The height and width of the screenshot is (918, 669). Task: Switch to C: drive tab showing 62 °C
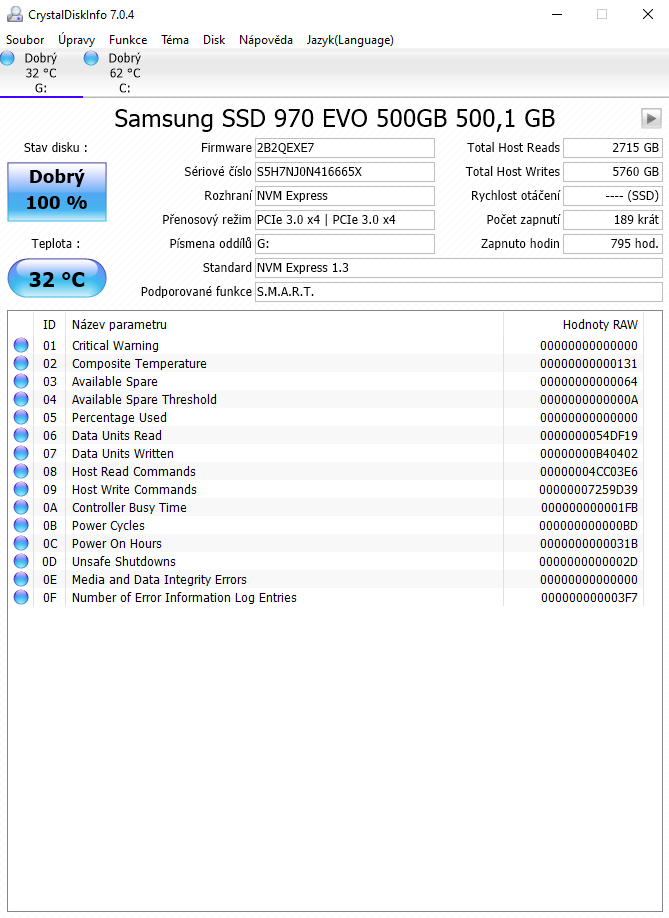(x=125, y=73)
